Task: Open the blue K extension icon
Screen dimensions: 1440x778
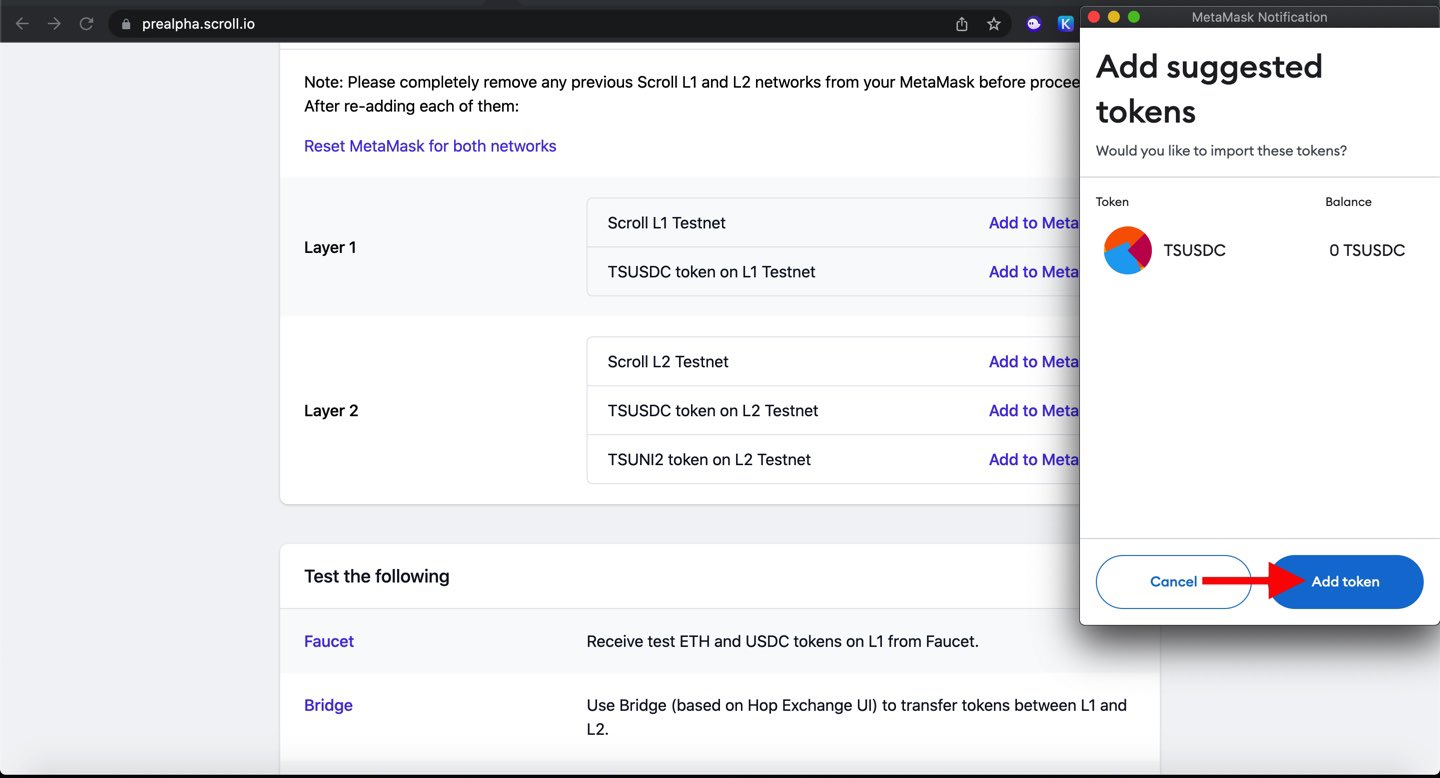Action: point(1066,24)
